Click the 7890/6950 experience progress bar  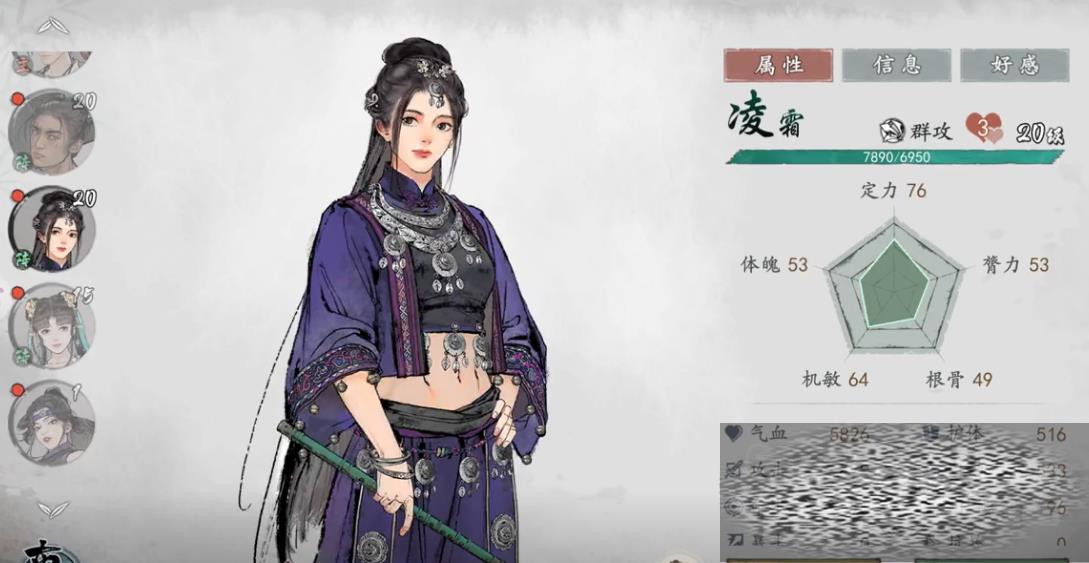pyautogui.click(x=895, y=157)
